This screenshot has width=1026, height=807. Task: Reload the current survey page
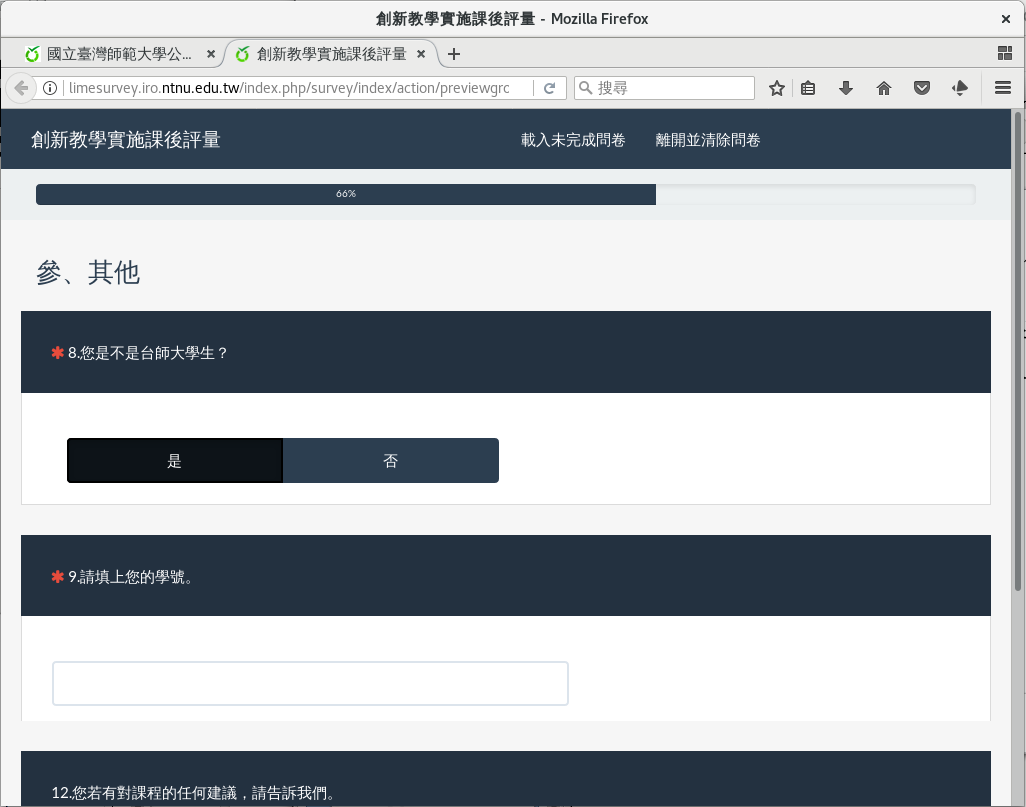(x=550, y=88)
